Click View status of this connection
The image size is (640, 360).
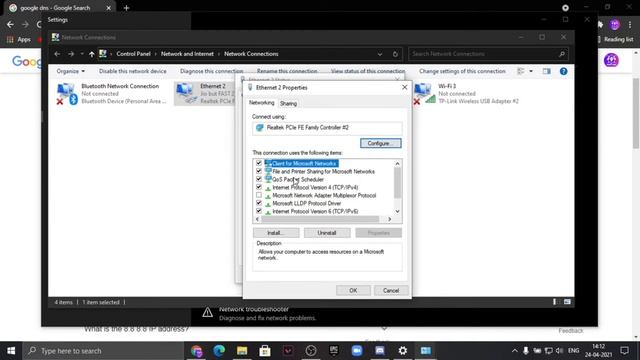(x=368, y=71)
